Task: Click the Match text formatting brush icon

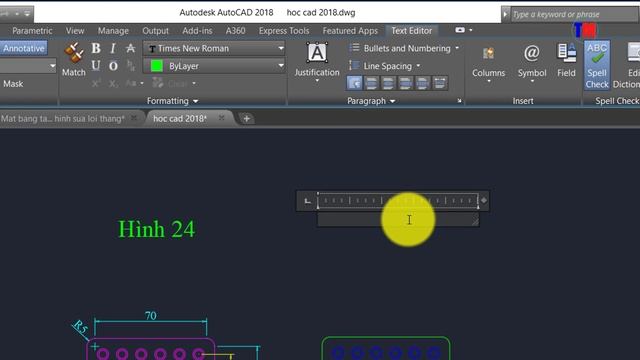Action: [73, 53]
